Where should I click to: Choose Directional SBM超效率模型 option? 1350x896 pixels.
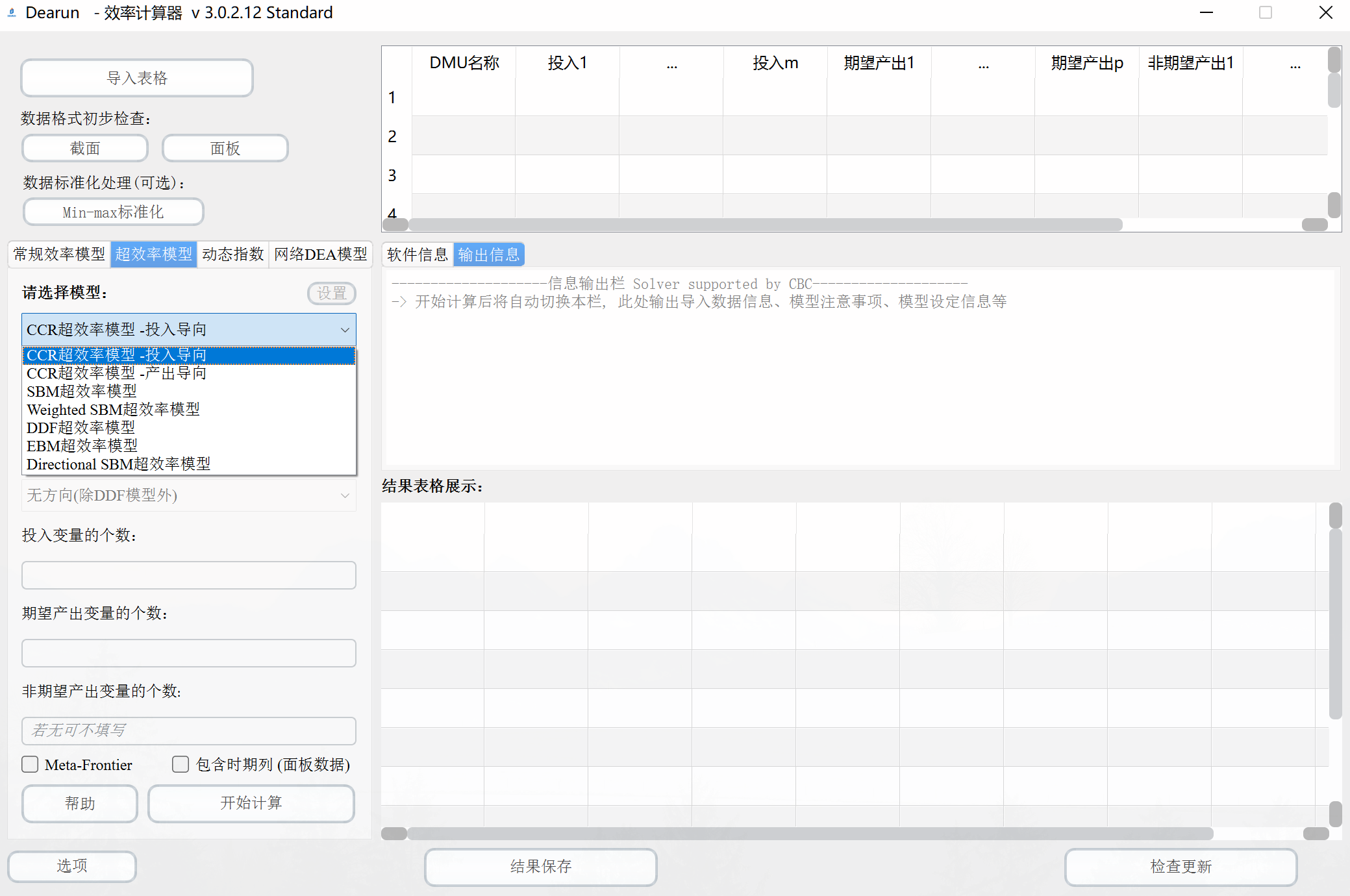(x=119, y=464)
